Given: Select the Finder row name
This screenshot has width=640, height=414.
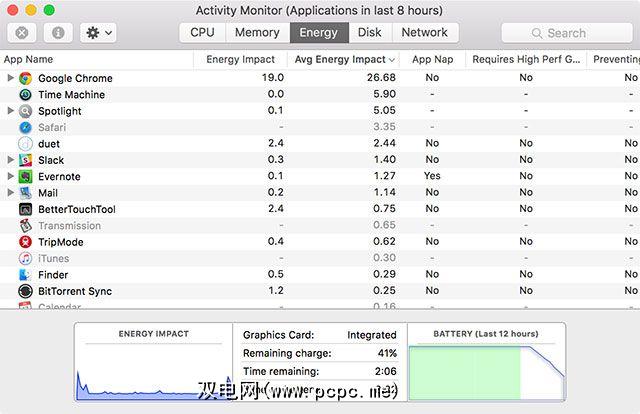Looking at the screenshot, I should click(53, 275).
